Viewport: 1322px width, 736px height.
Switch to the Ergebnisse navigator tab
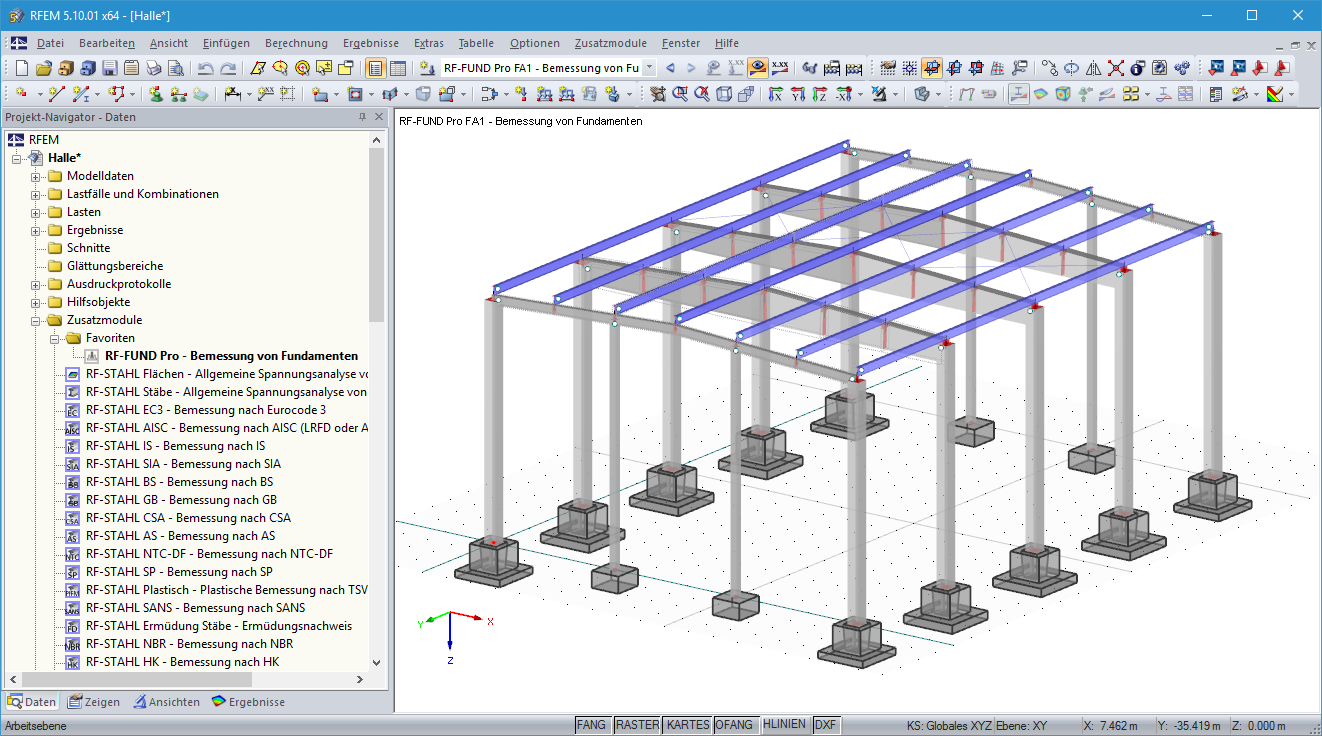click(x=248, y=702)
